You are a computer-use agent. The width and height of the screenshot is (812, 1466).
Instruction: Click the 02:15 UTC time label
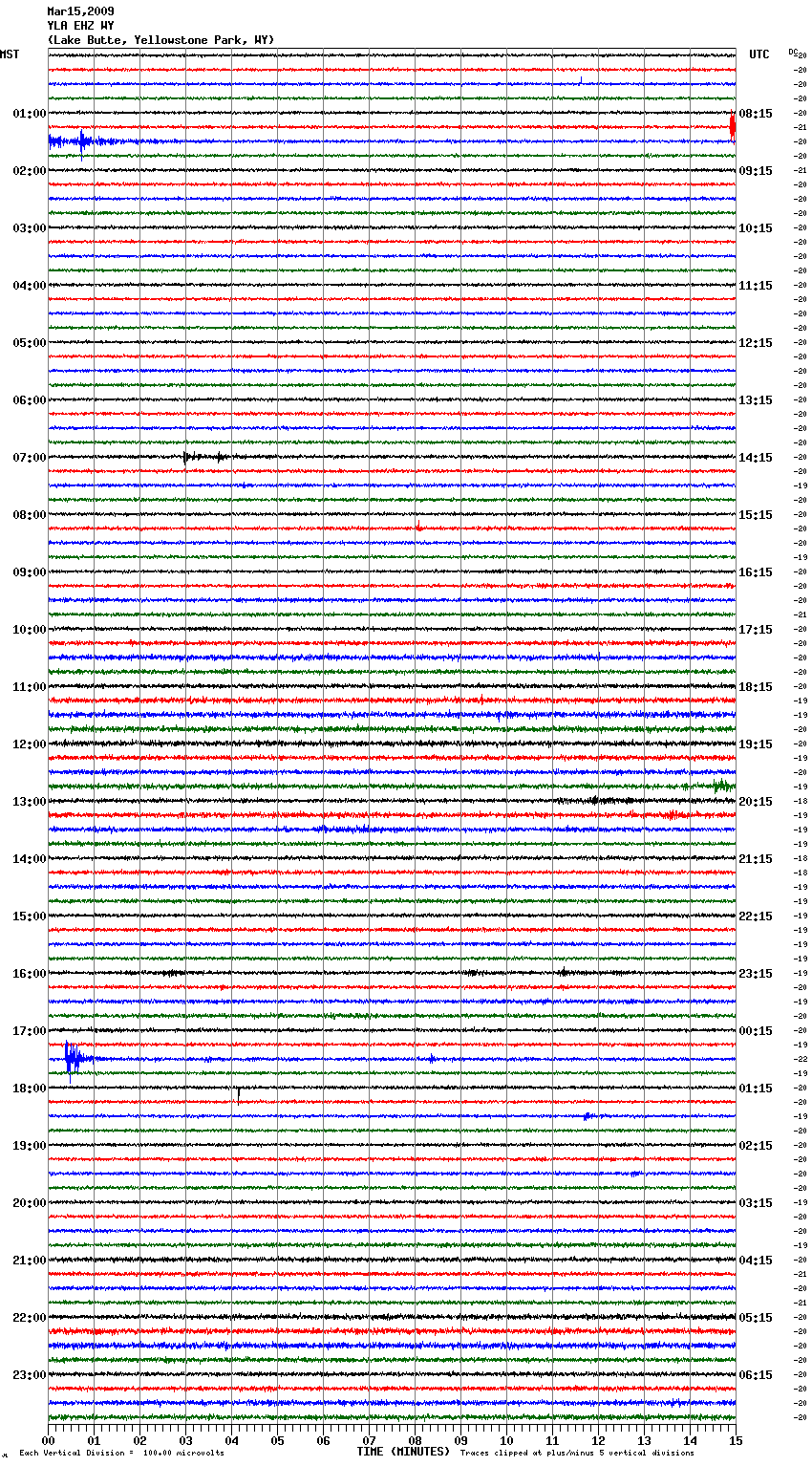(x=756, y=1146)
